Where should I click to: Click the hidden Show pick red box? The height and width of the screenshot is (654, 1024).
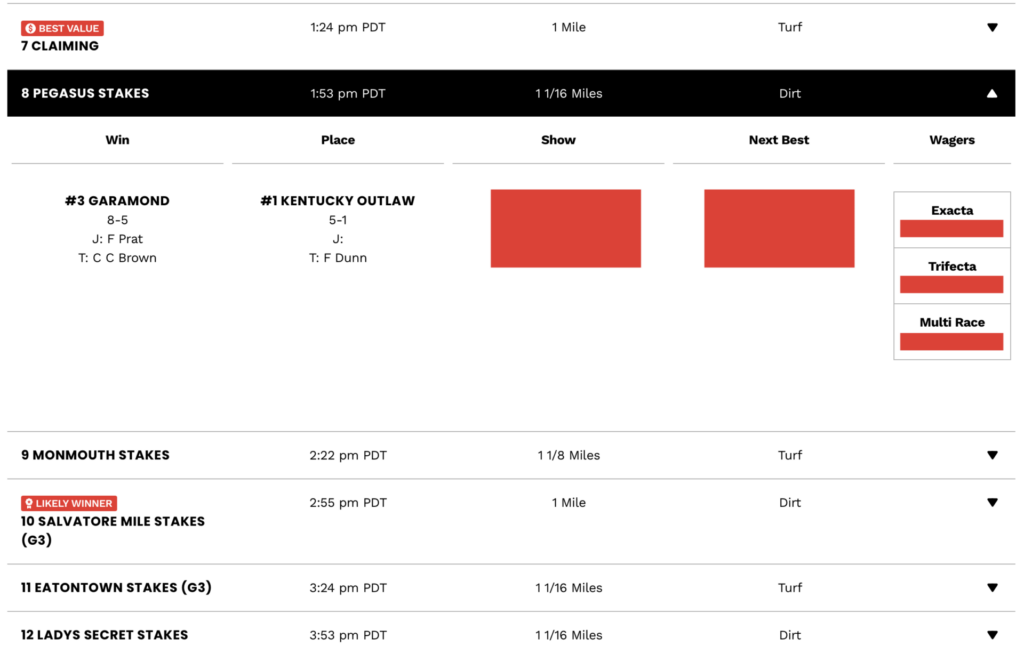[566, 228]
